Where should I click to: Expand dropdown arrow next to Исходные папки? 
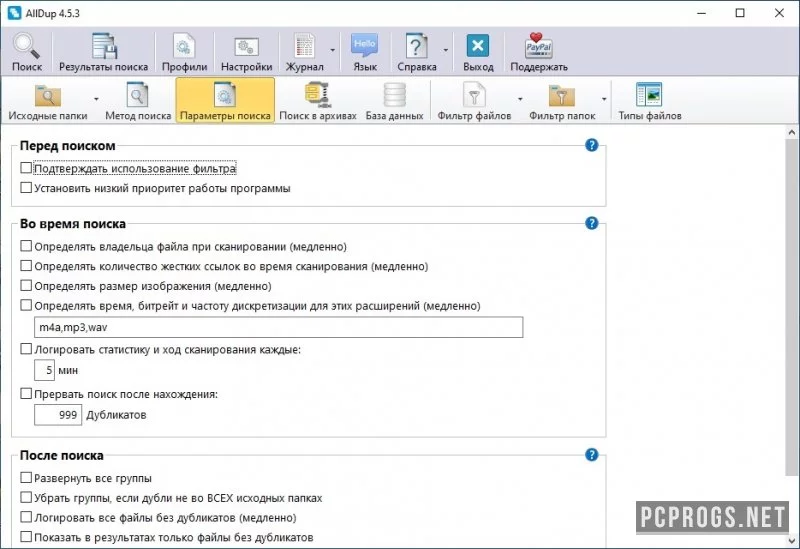pyautogui.click(x=96, y=99)
